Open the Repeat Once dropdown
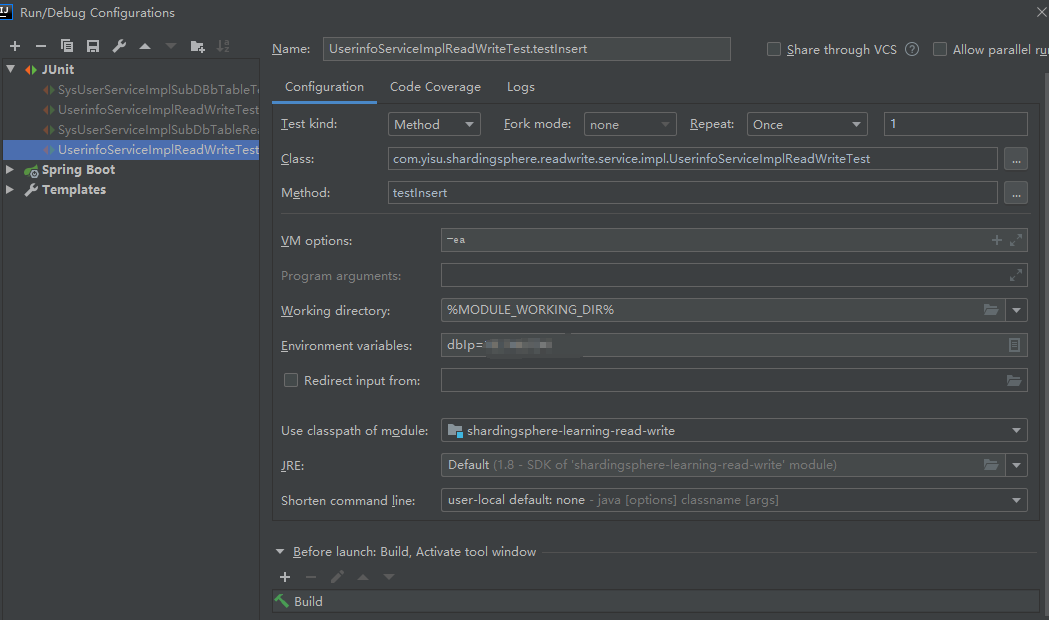This screenshot has height=620, width=1049. 808,125
